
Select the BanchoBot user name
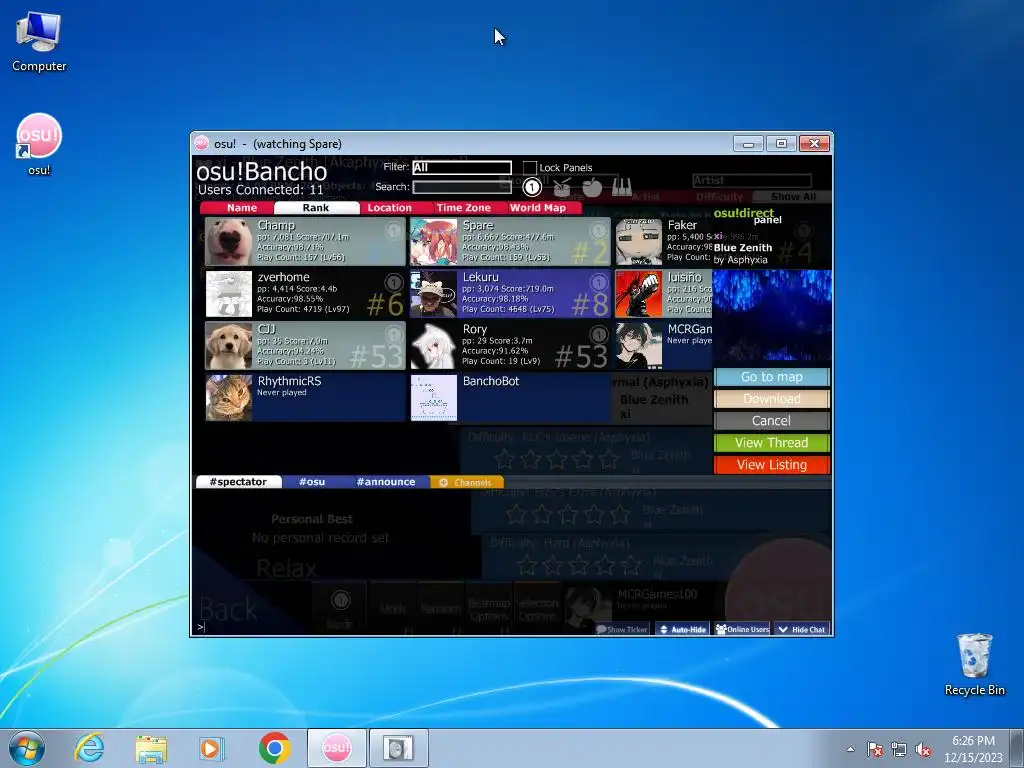[x=491, y=381]
